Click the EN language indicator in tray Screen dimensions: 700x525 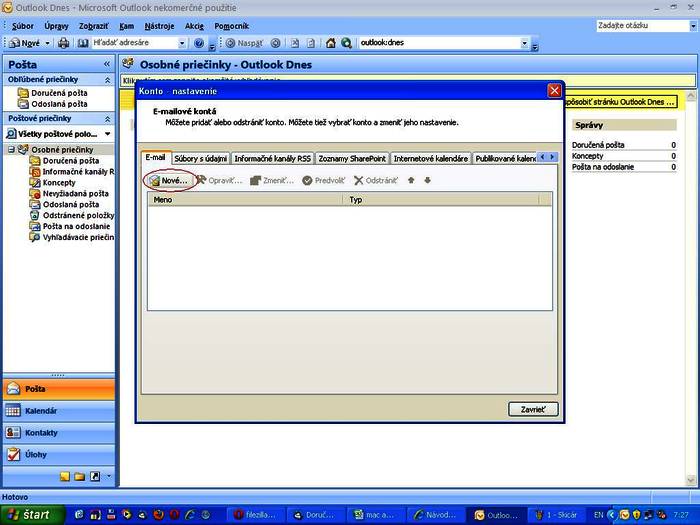599,515
